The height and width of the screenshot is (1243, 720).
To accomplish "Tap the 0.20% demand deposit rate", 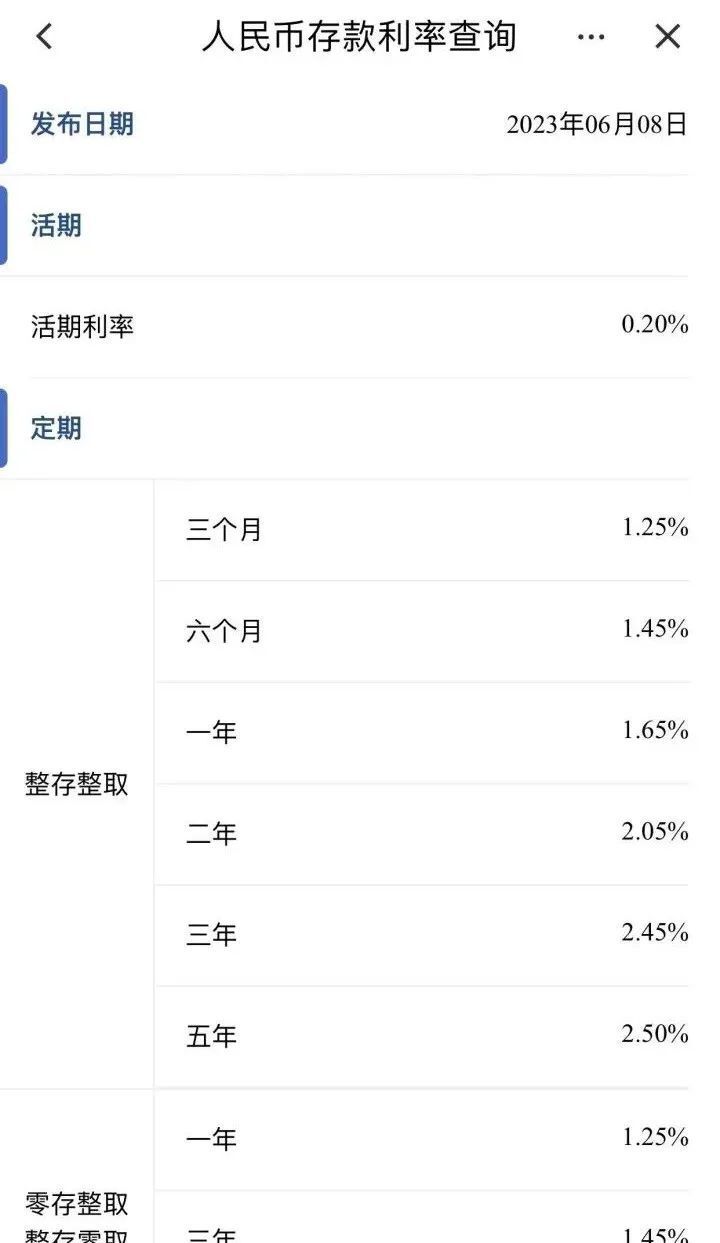I will point(655,325).
